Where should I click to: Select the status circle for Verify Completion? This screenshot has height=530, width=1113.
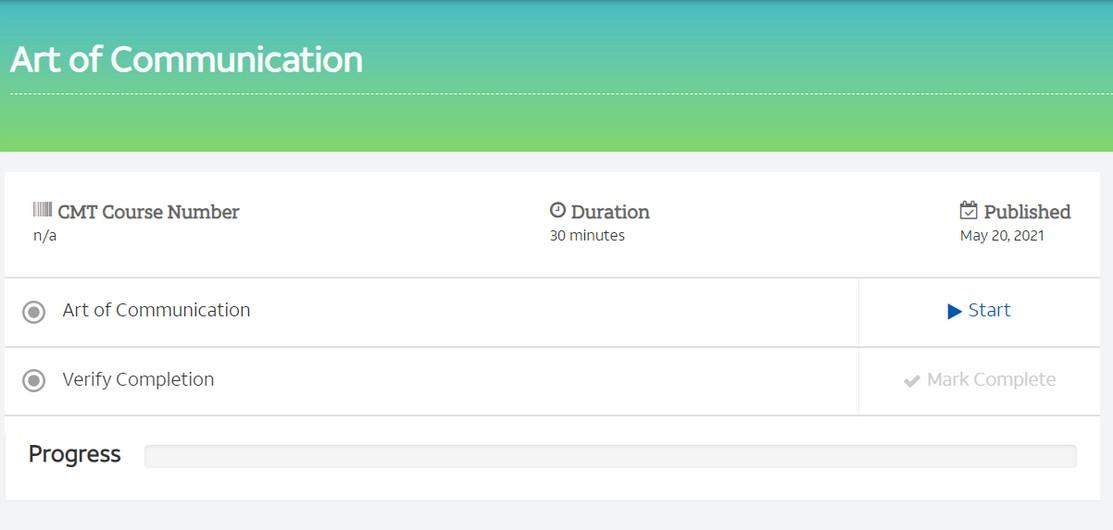tap(34, 381)
